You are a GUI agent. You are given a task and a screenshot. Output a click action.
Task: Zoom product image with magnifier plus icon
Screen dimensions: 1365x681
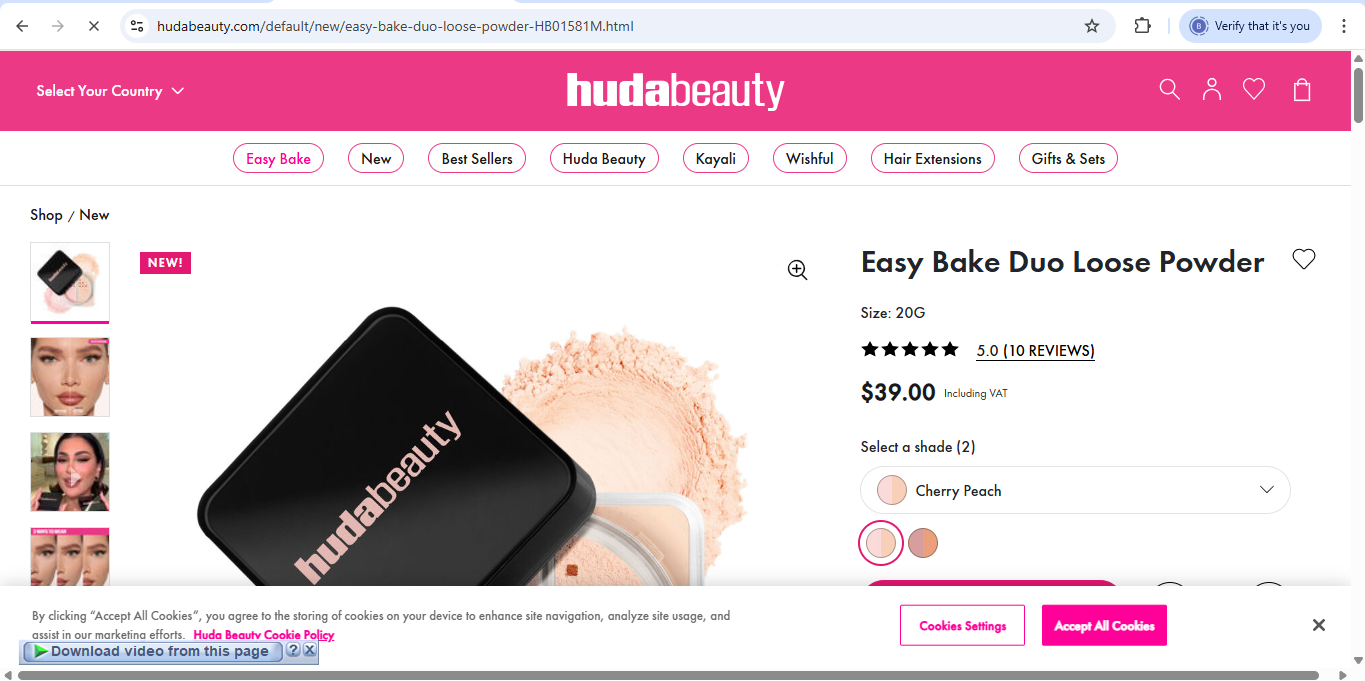coord(797,270)
